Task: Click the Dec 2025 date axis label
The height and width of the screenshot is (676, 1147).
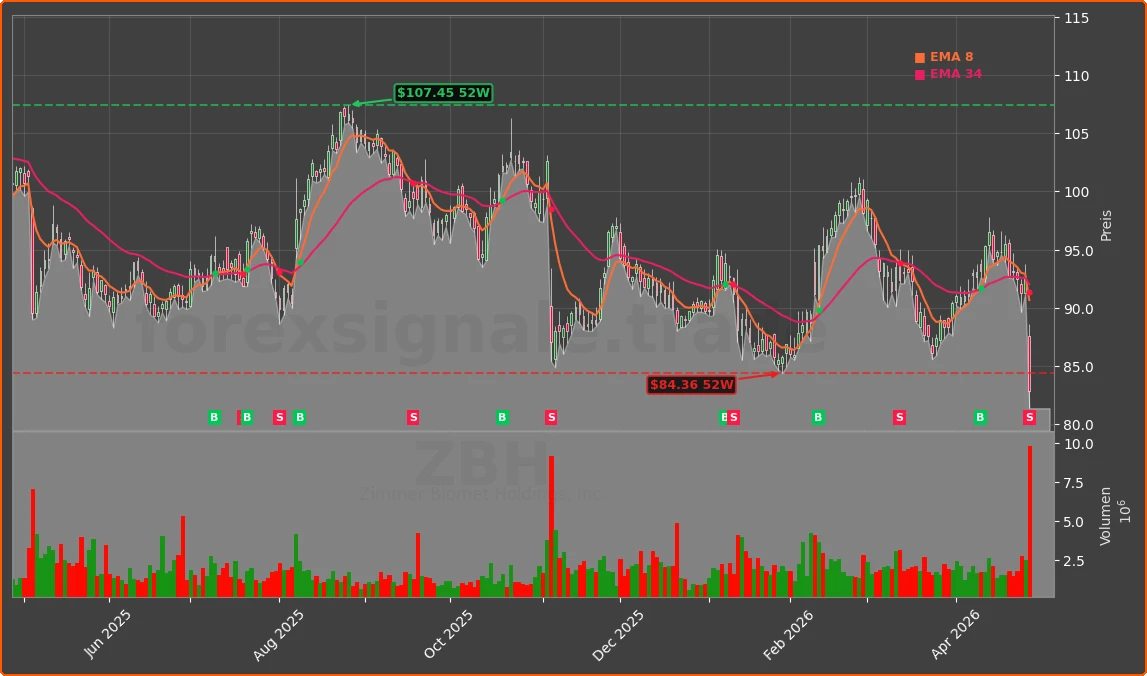Action: [x=618, y=634]
